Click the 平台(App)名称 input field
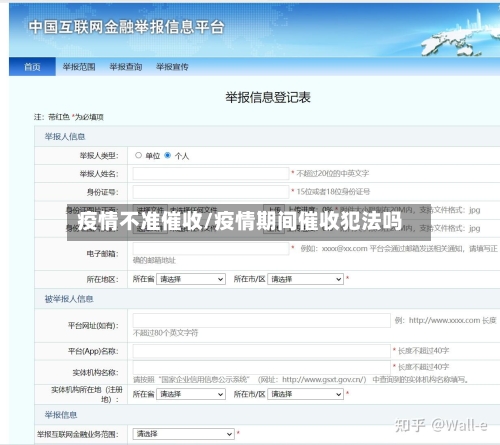500x445 pixels. pyautogui.click(x=262, y=351)
